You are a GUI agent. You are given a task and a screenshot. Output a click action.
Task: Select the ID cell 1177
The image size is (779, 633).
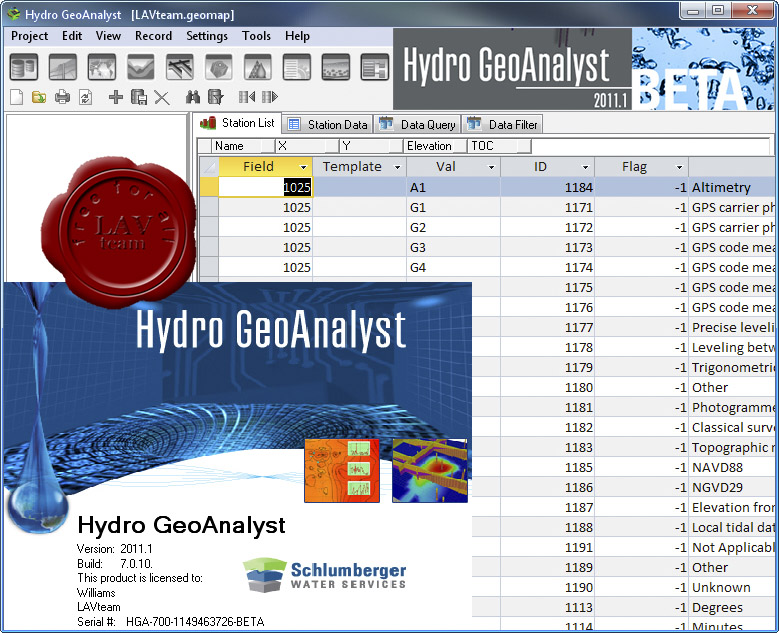(x=547, y=327)
